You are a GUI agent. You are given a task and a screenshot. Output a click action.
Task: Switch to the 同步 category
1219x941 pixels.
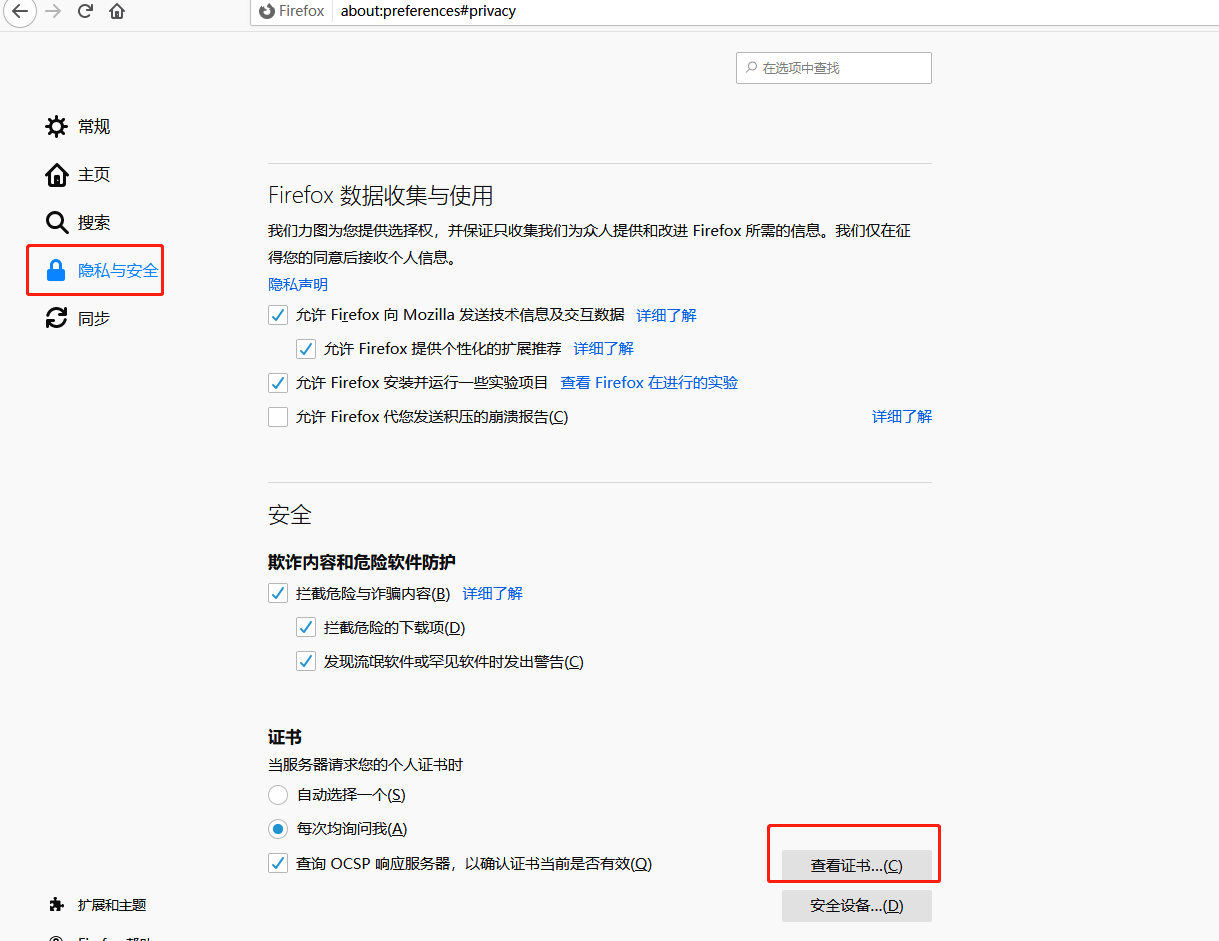(94, 319)
